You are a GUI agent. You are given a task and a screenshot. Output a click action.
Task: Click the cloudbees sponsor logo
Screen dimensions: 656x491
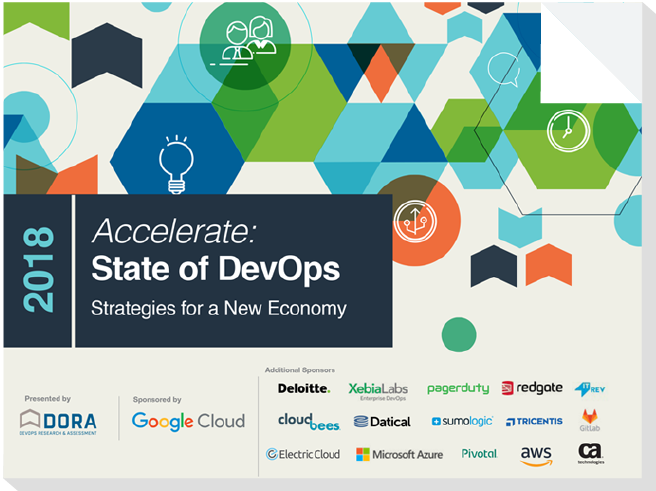[x=309, y=422]
